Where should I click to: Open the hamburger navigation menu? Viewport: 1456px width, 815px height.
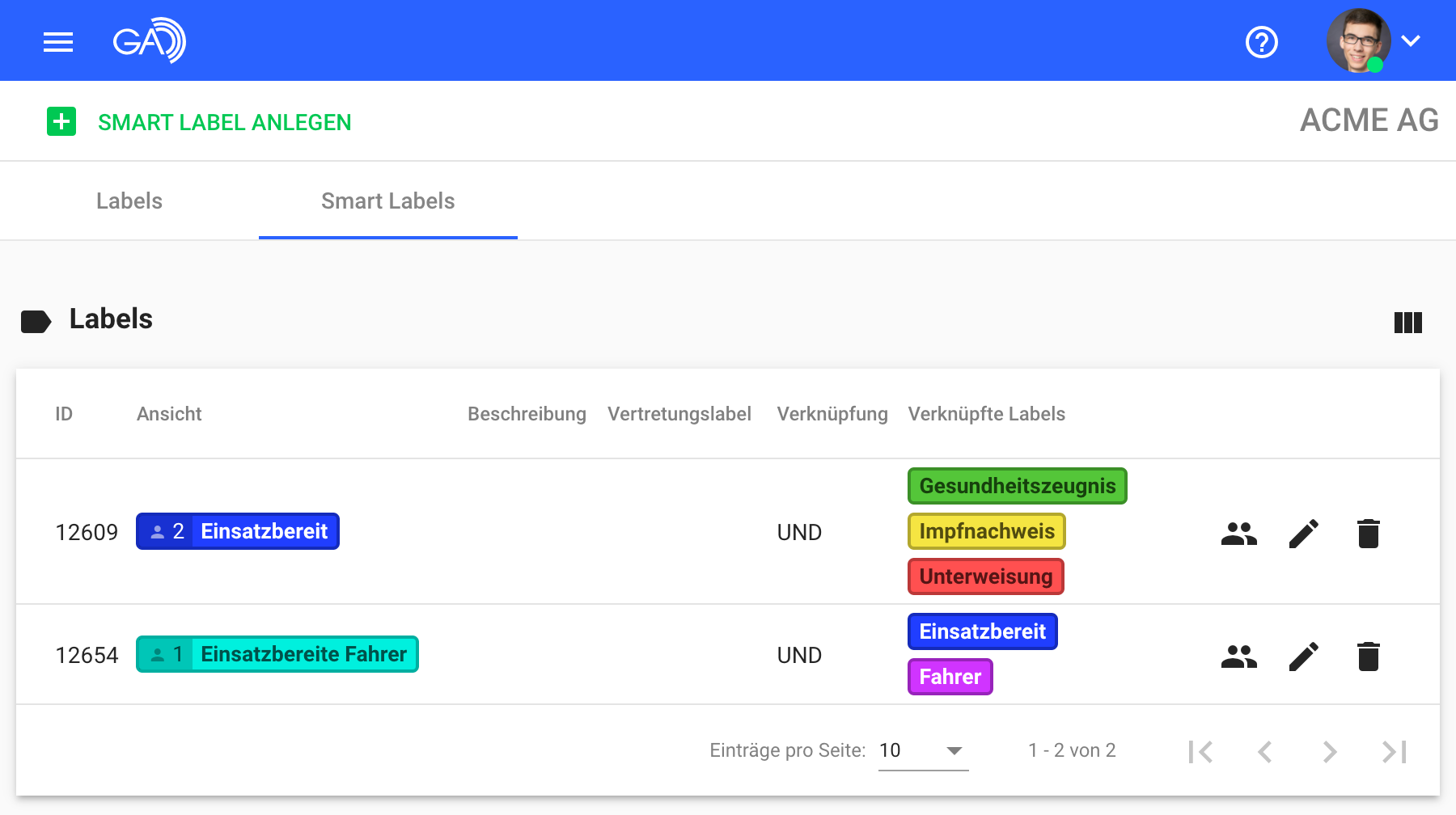point(58,41)
